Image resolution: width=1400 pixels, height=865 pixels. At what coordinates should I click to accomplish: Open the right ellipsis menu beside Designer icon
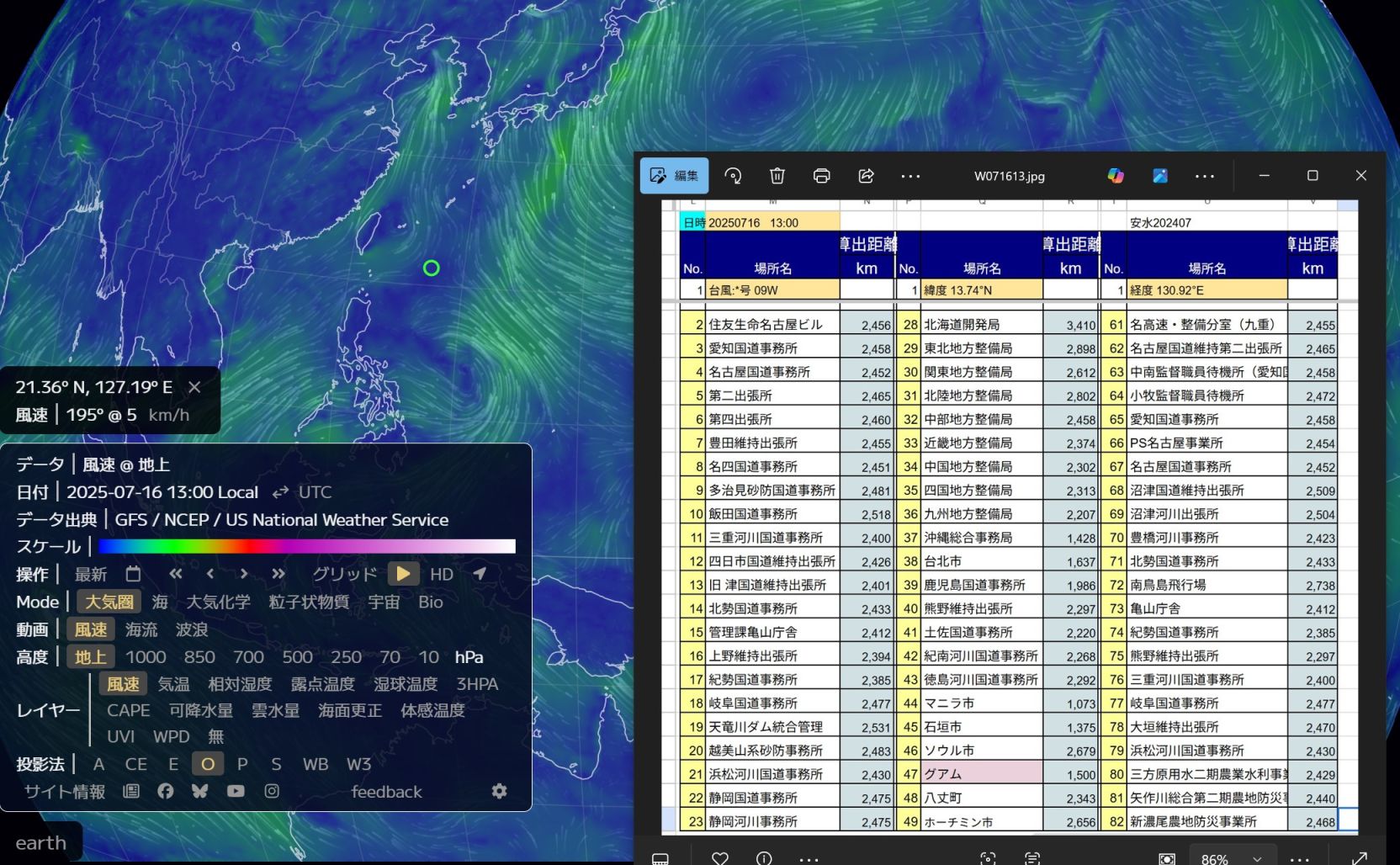pos(1205,176)
